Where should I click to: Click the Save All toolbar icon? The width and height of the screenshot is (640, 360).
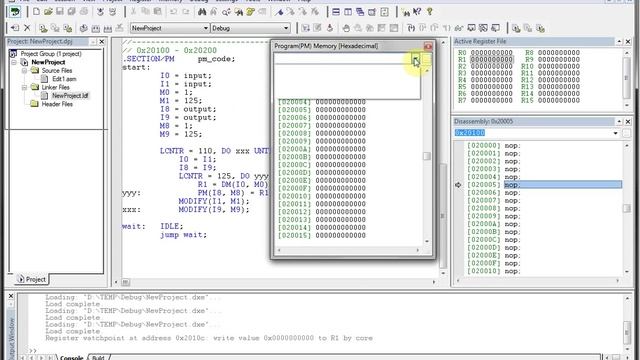pos(71,12)
